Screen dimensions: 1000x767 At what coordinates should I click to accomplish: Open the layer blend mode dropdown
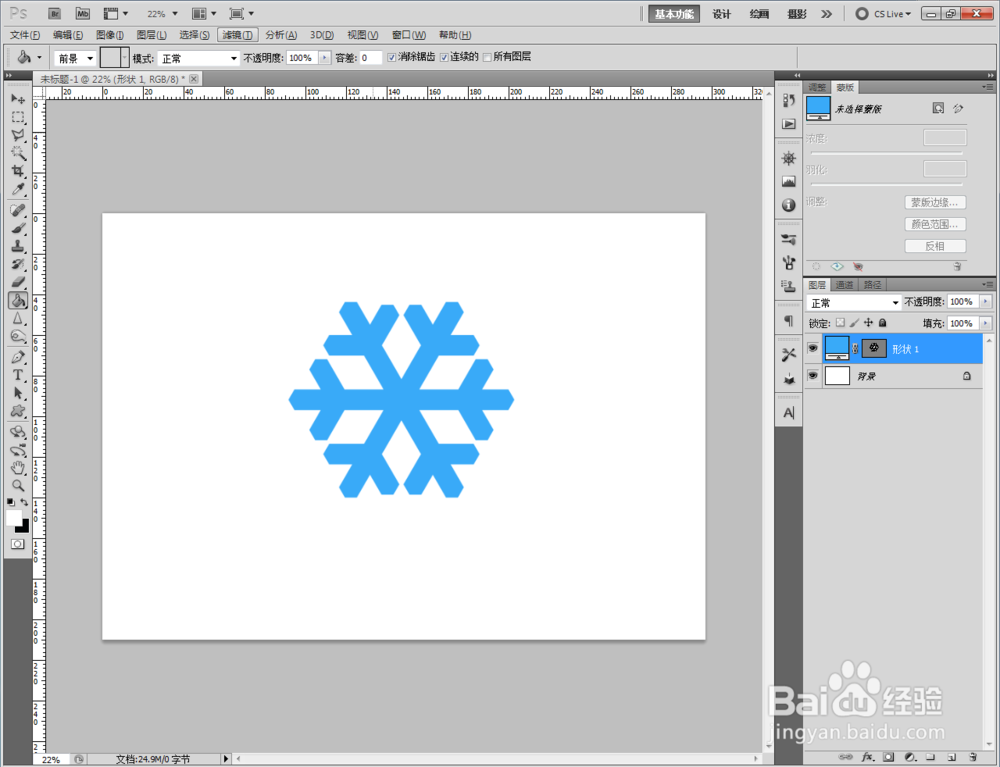coord(853,302)
